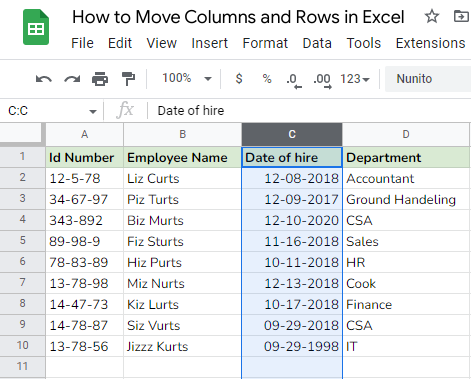Open the Data menu
Viewport: 471px width, 379px height.
[x=317, y=43]
